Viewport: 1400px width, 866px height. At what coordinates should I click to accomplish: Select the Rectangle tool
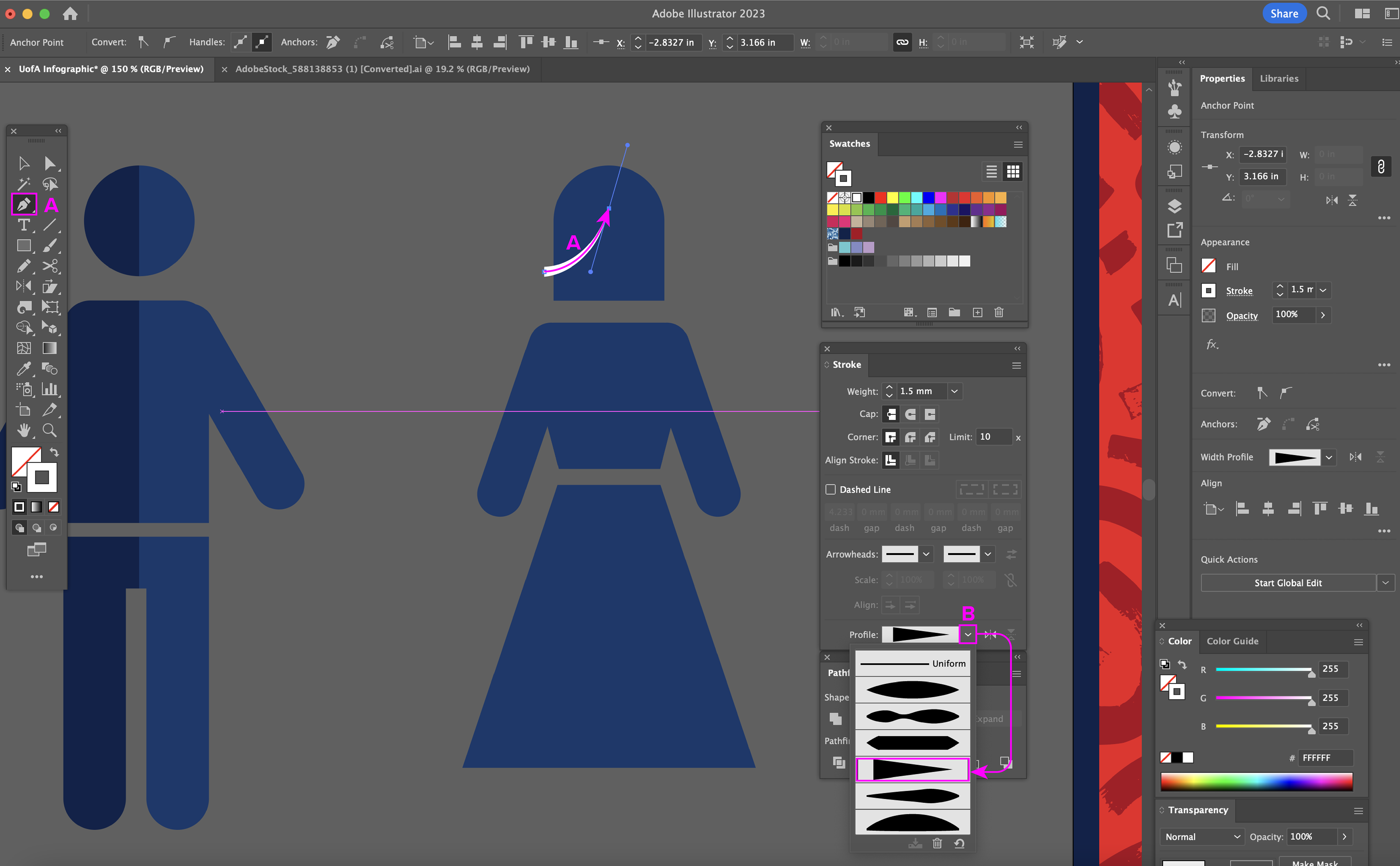(23, 246)
